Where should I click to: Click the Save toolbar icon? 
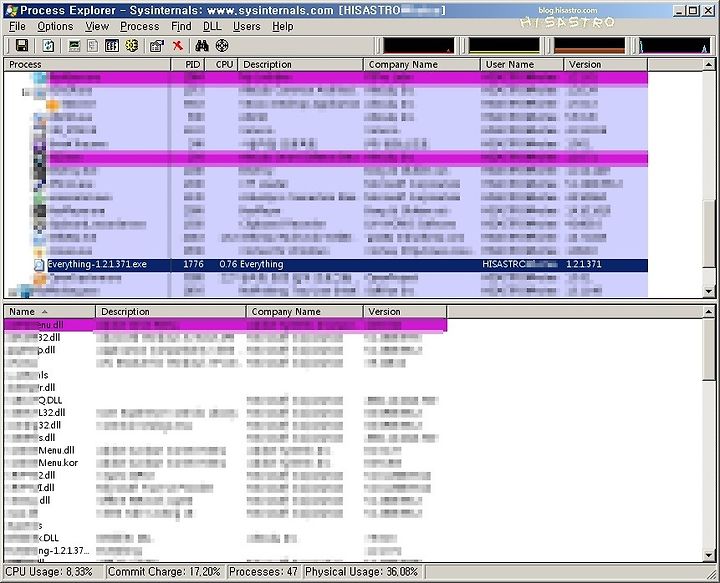click(22, 45)
